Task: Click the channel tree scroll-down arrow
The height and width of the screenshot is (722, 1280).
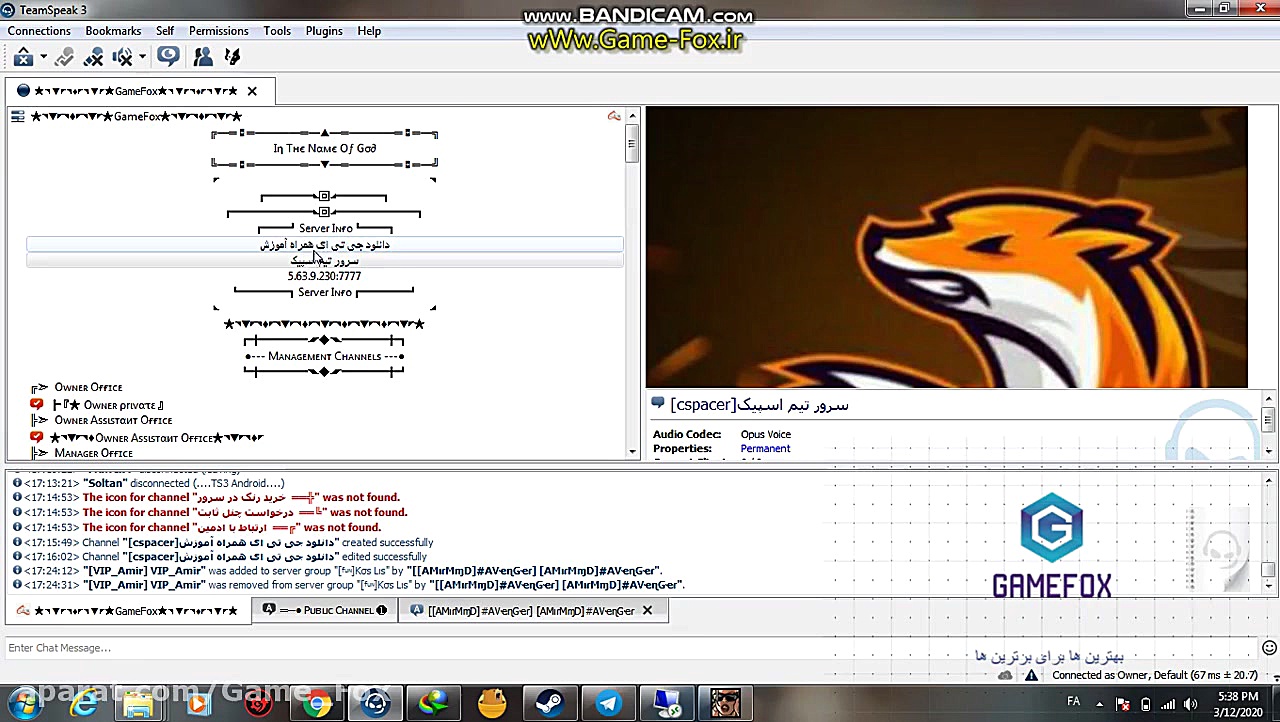Action: coord(632,452)
